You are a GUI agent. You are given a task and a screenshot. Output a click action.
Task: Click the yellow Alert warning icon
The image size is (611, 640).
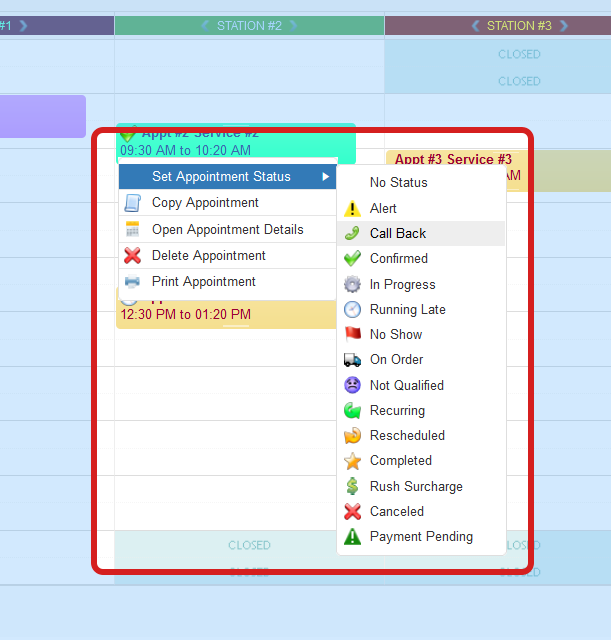[352, 209]
